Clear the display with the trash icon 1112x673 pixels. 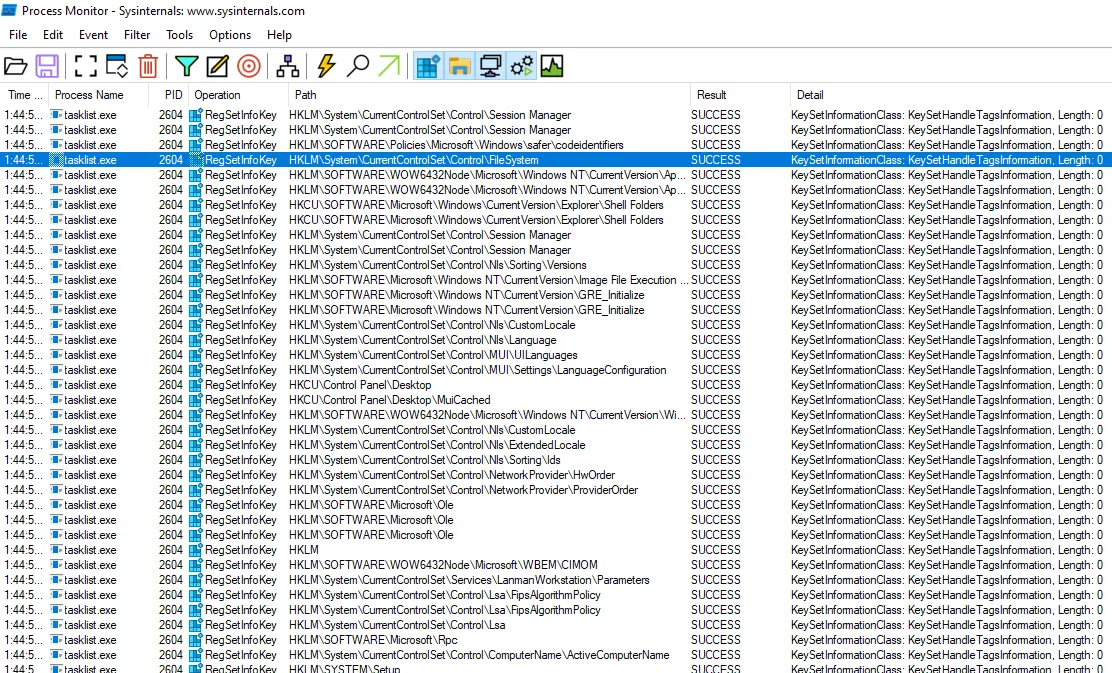pos(148,66)
